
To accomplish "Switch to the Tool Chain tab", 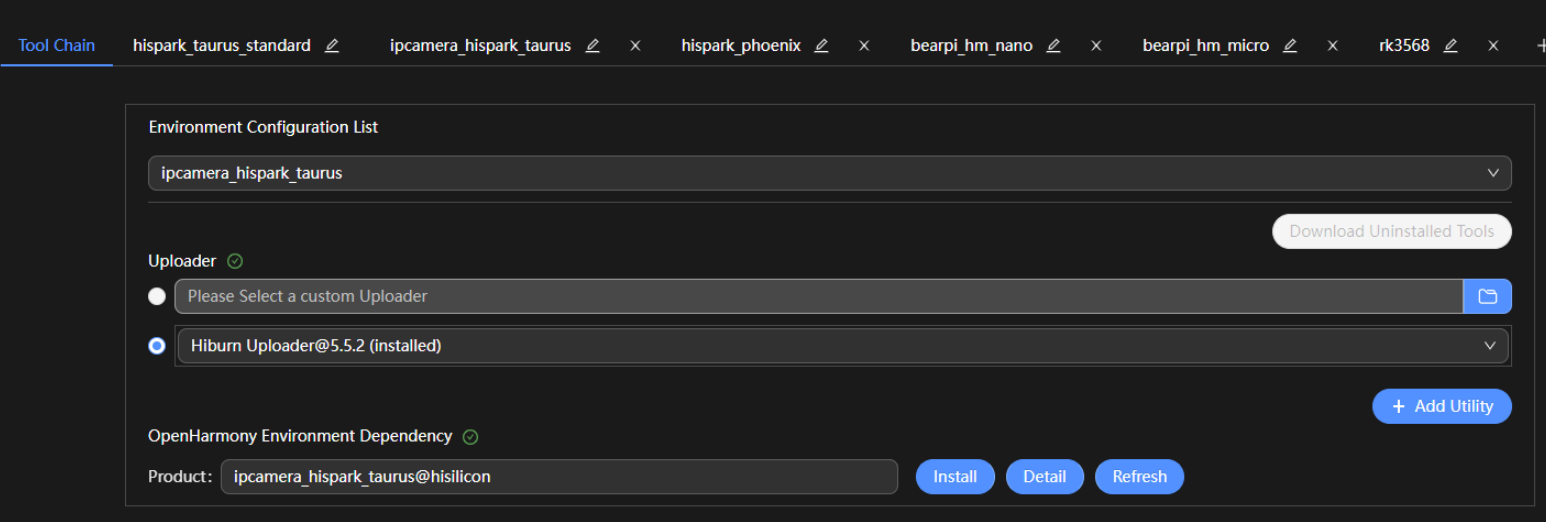I will click(57, 46).
